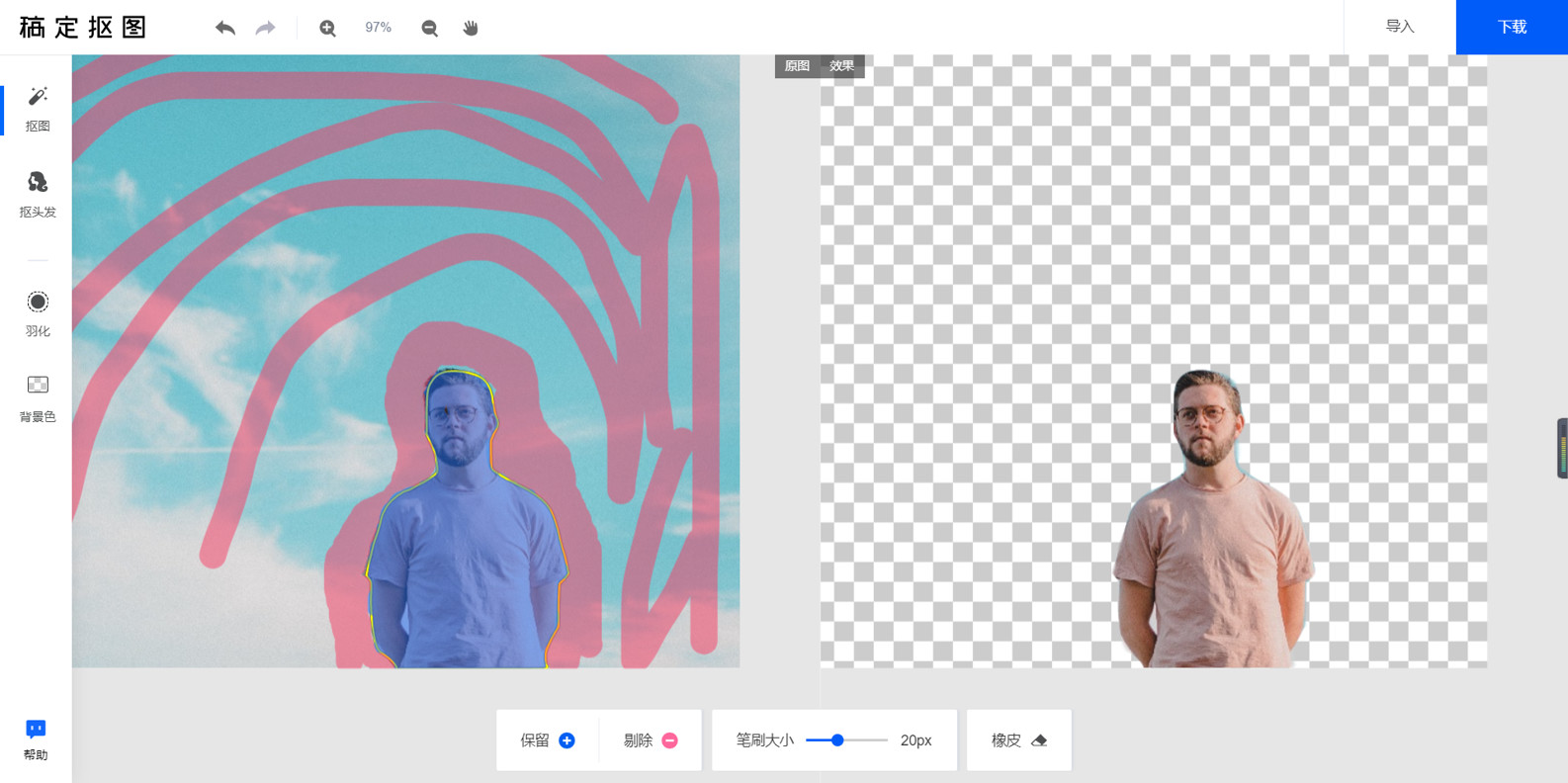Click the zoom out magnifier icon
1568x783 pixels.
click(x=429, y=28)
